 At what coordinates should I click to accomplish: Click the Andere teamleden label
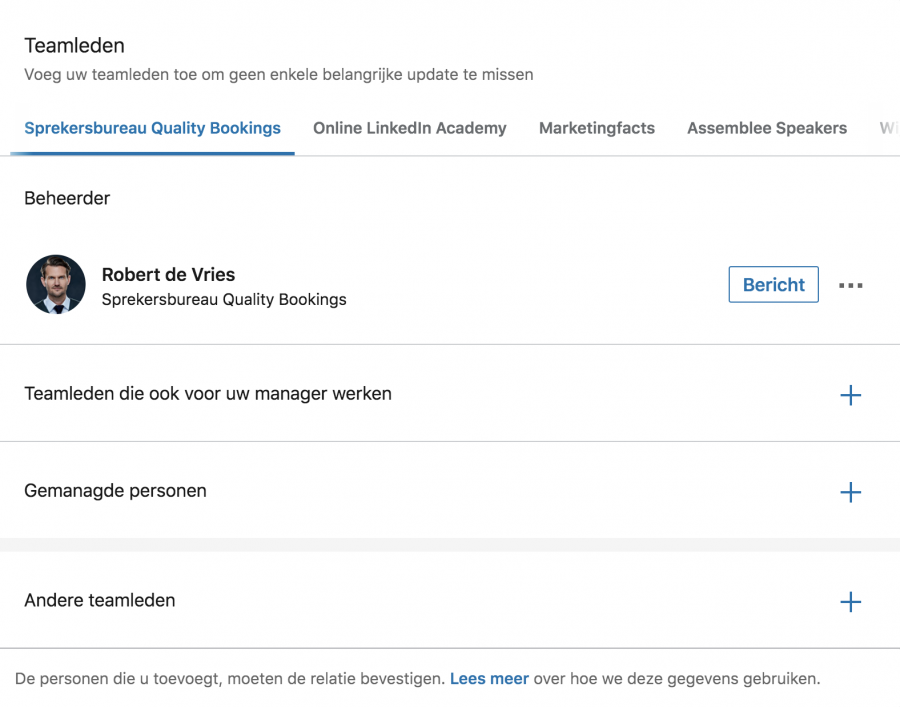pyautogui.click(x=99, y=601)
